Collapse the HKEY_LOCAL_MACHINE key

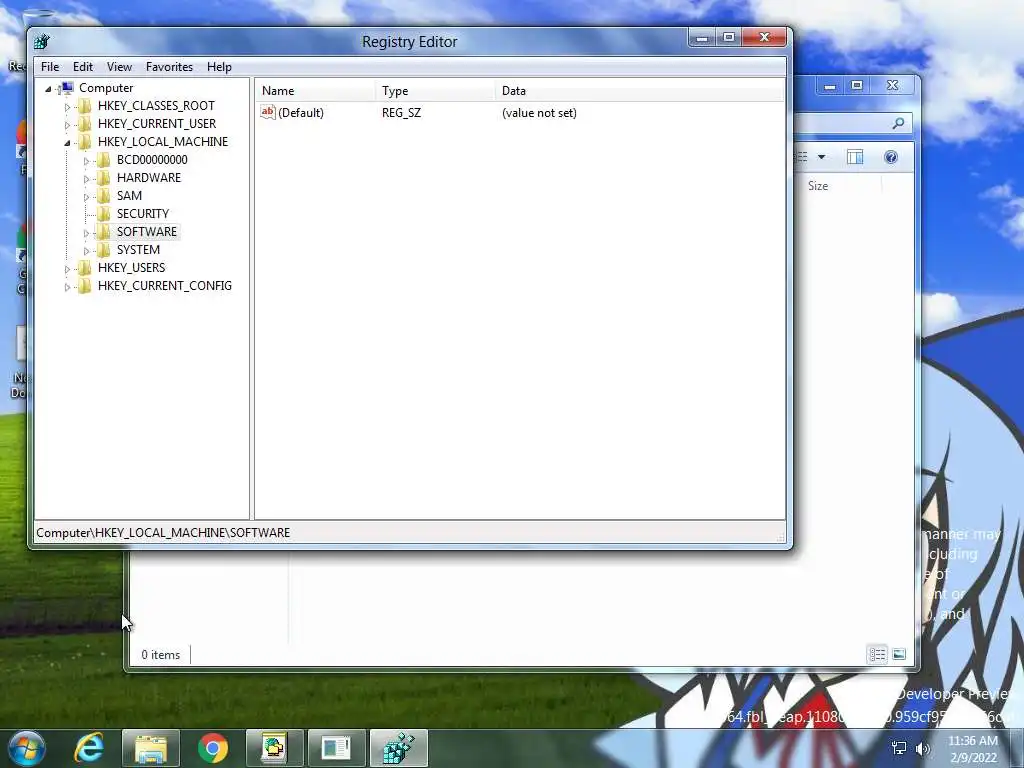(67, 142)
